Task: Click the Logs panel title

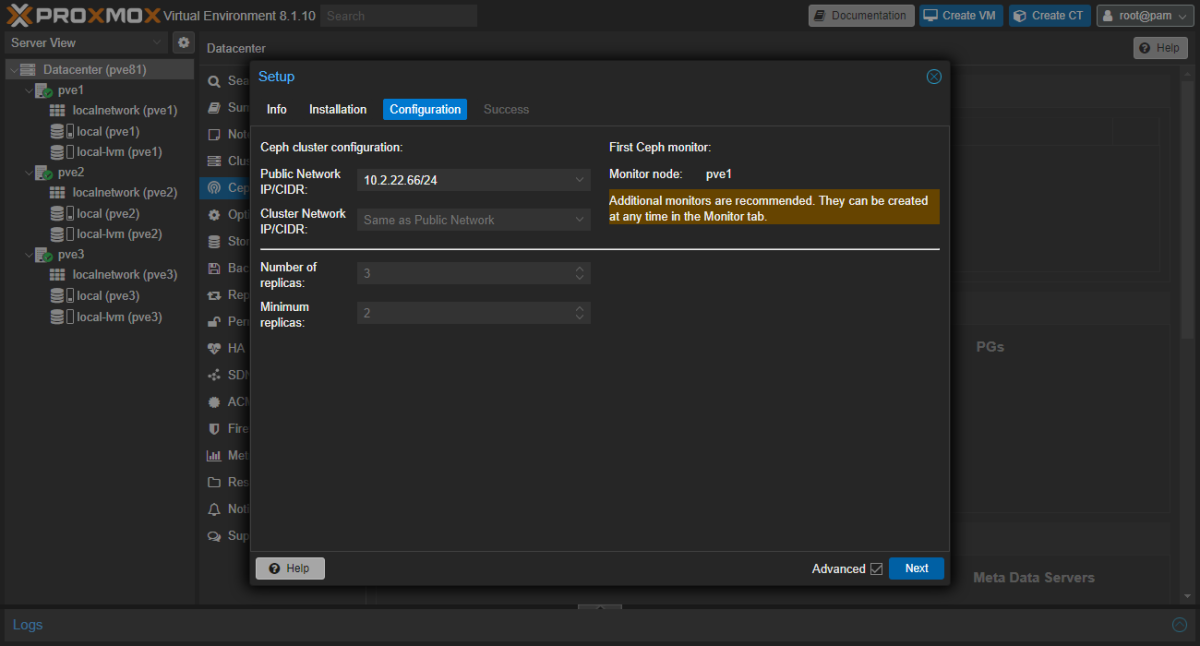Action: (x=28, y=625)
